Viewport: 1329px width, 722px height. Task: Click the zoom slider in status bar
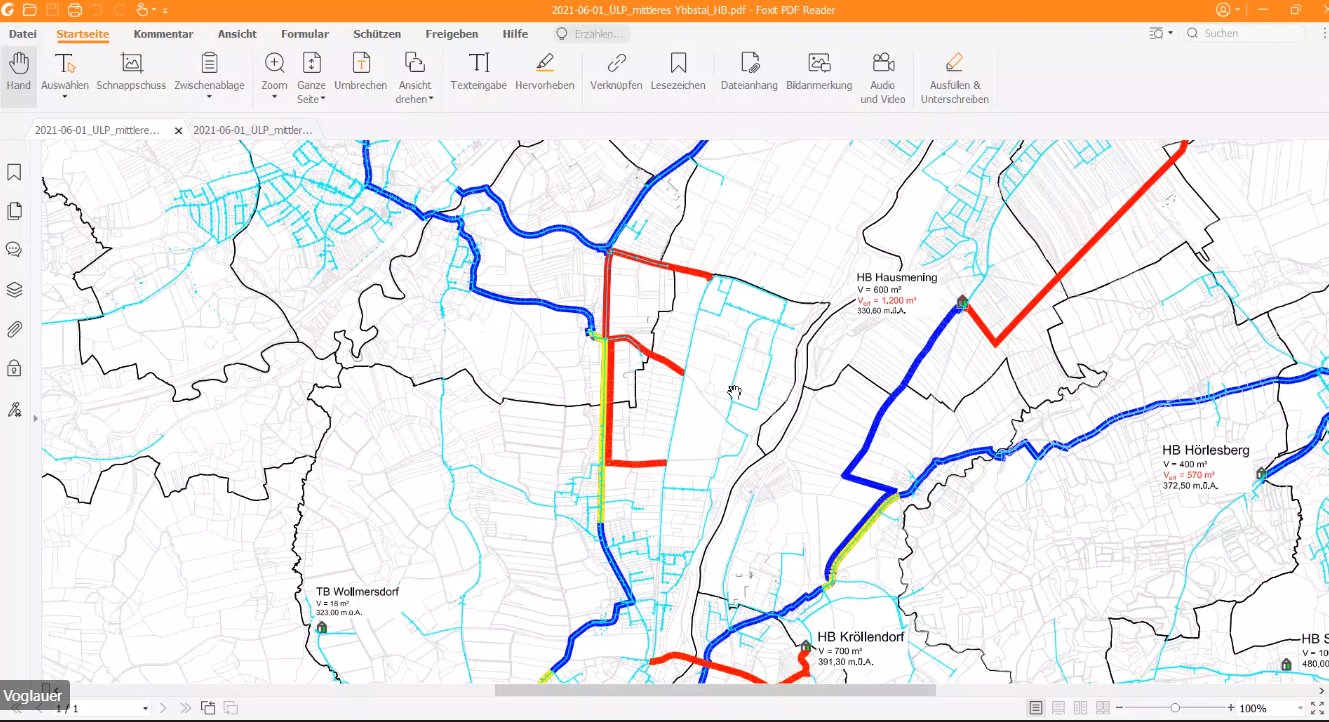click(1175, 708)
